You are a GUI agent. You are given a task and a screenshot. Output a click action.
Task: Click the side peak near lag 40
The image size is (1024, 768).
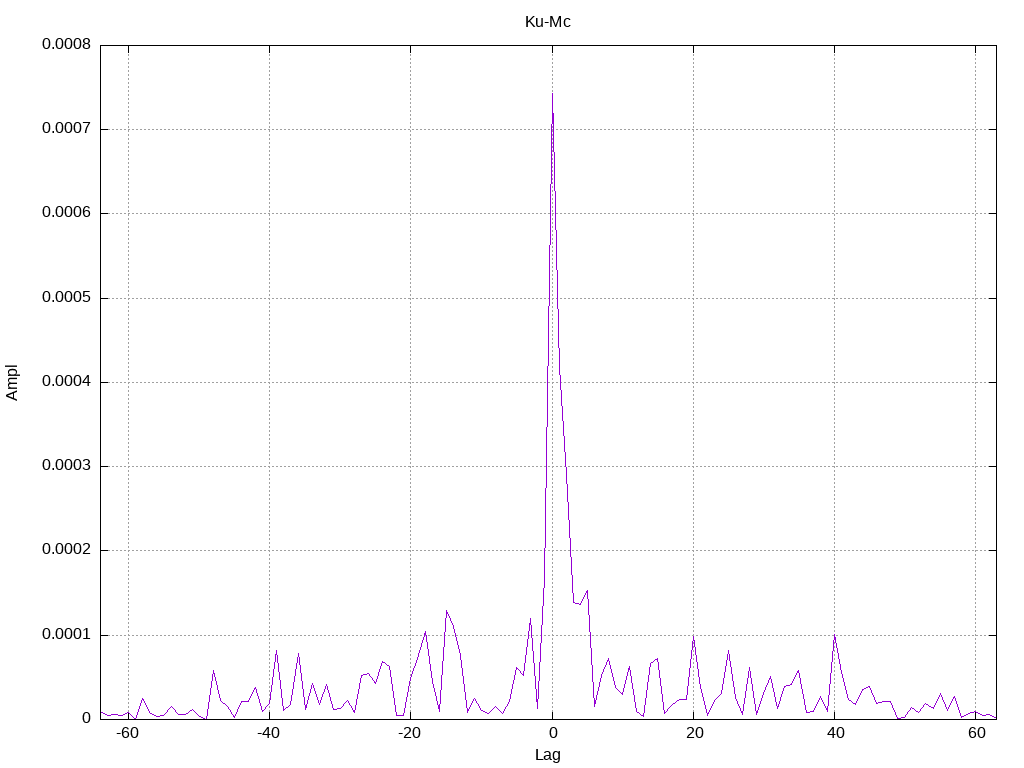point(835,635)
